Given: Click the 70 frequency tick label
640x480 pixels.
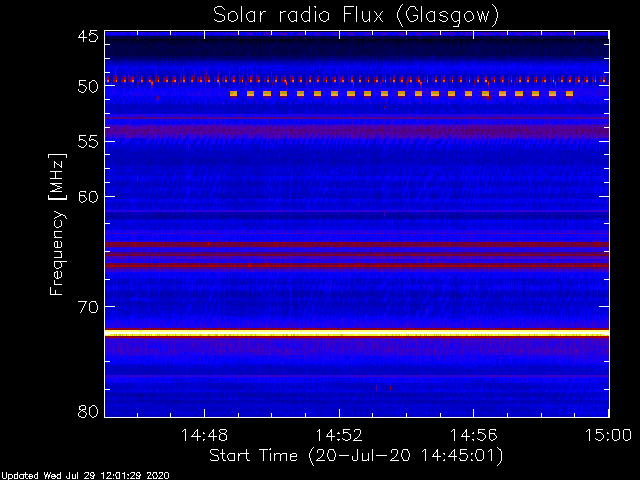Looking at the screenshot, I should coord(88,307).
